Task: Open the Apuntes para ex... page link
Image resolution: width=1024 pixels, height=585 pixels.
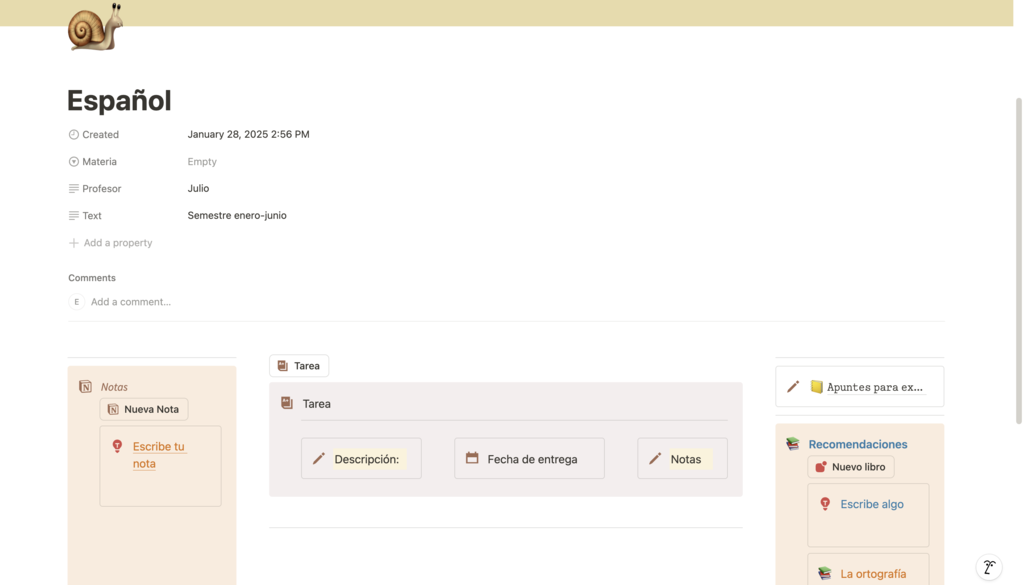Action: point(874,387)
